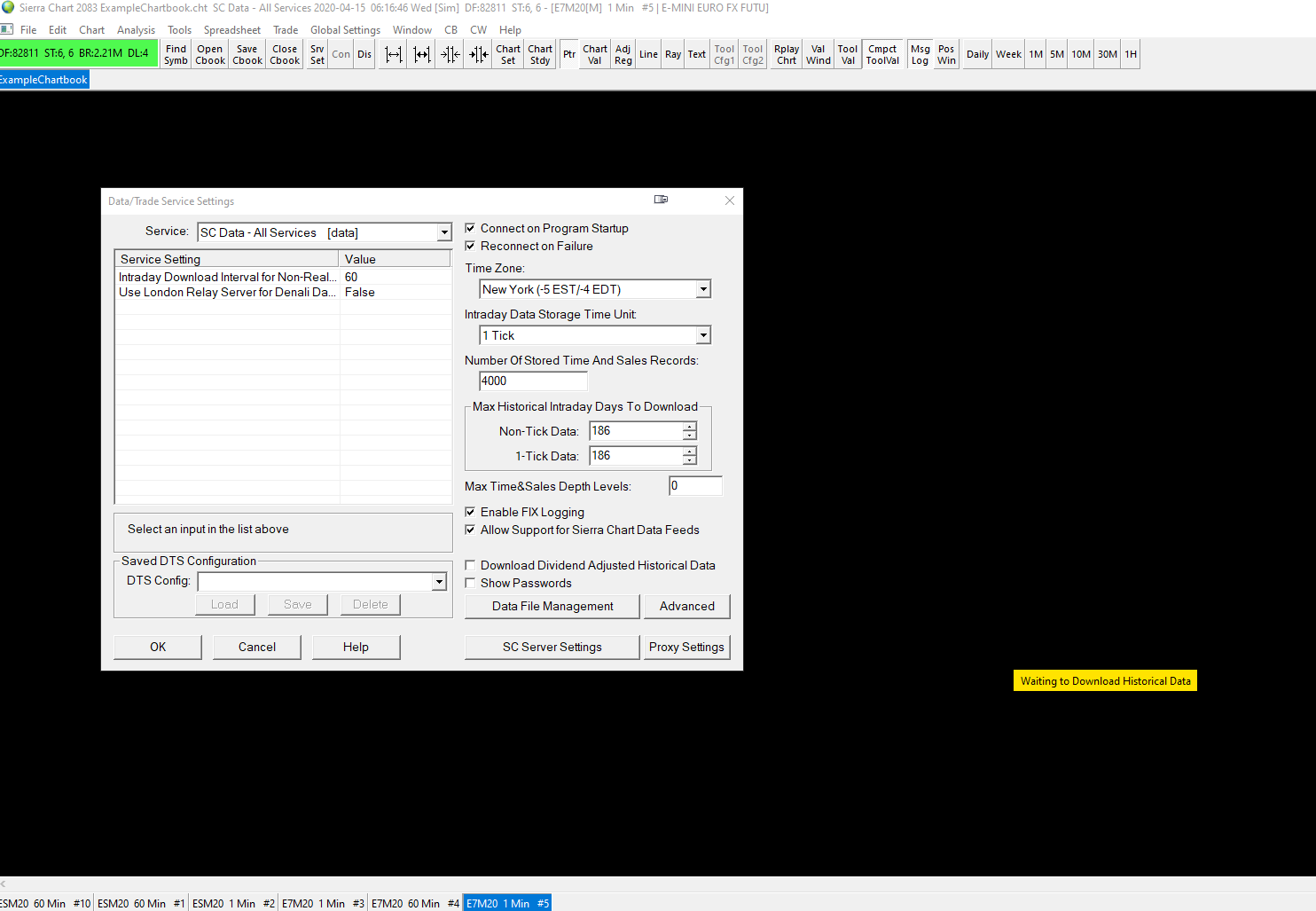Increase Non-Tick Data days with up arrow
The image size is (1316, 911).
point(689,427)
